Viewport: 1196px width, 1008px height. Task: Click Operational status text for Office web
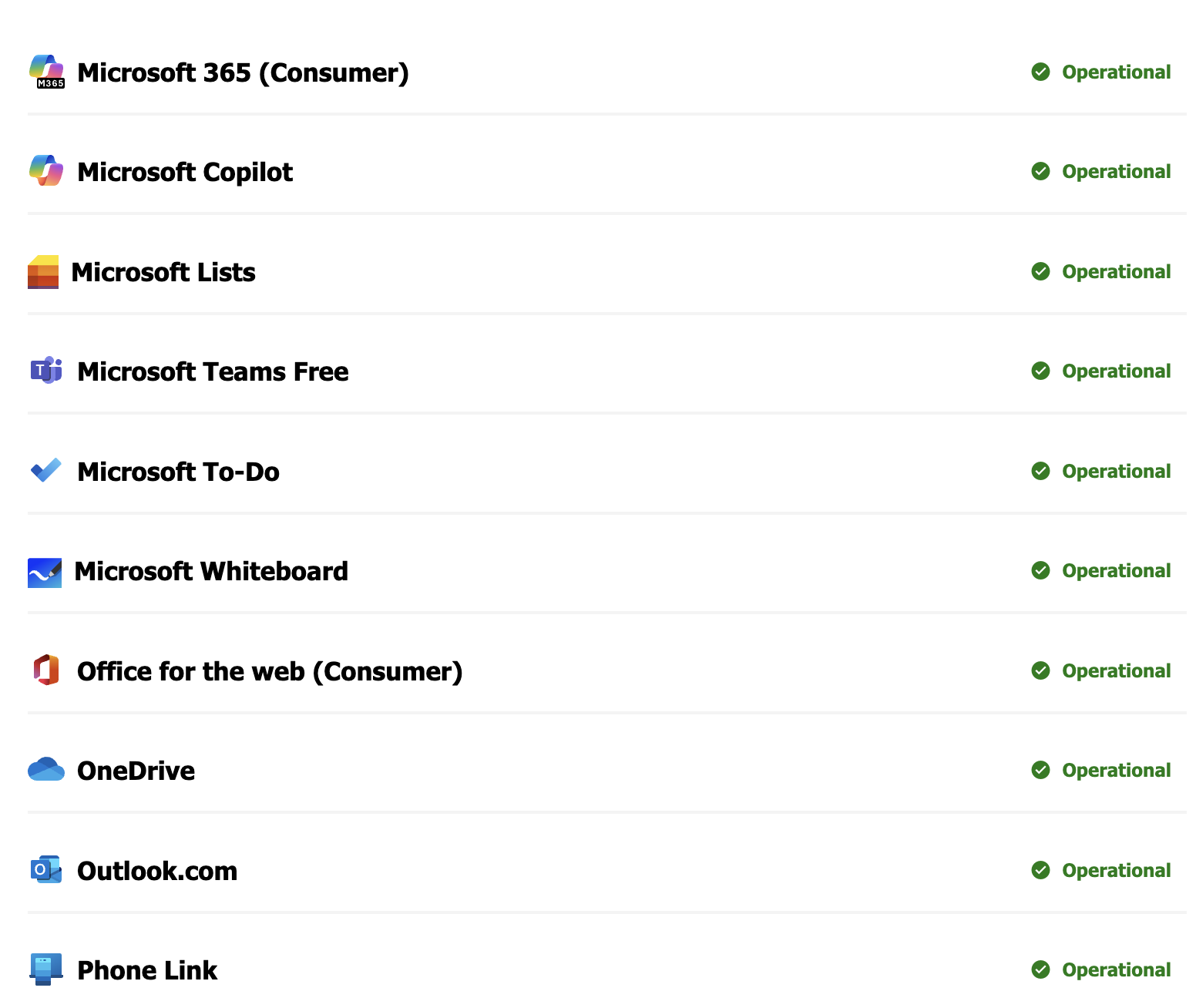(1116, 671)
